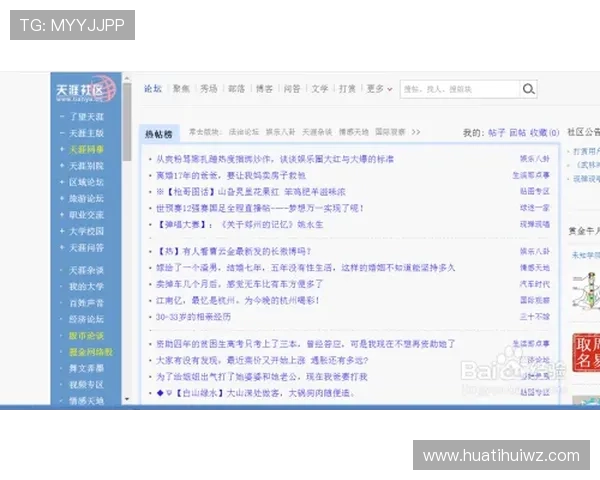Open post 资助四年的贫困生高考
This screenshot has width=600, height=480.
point(305,344)
